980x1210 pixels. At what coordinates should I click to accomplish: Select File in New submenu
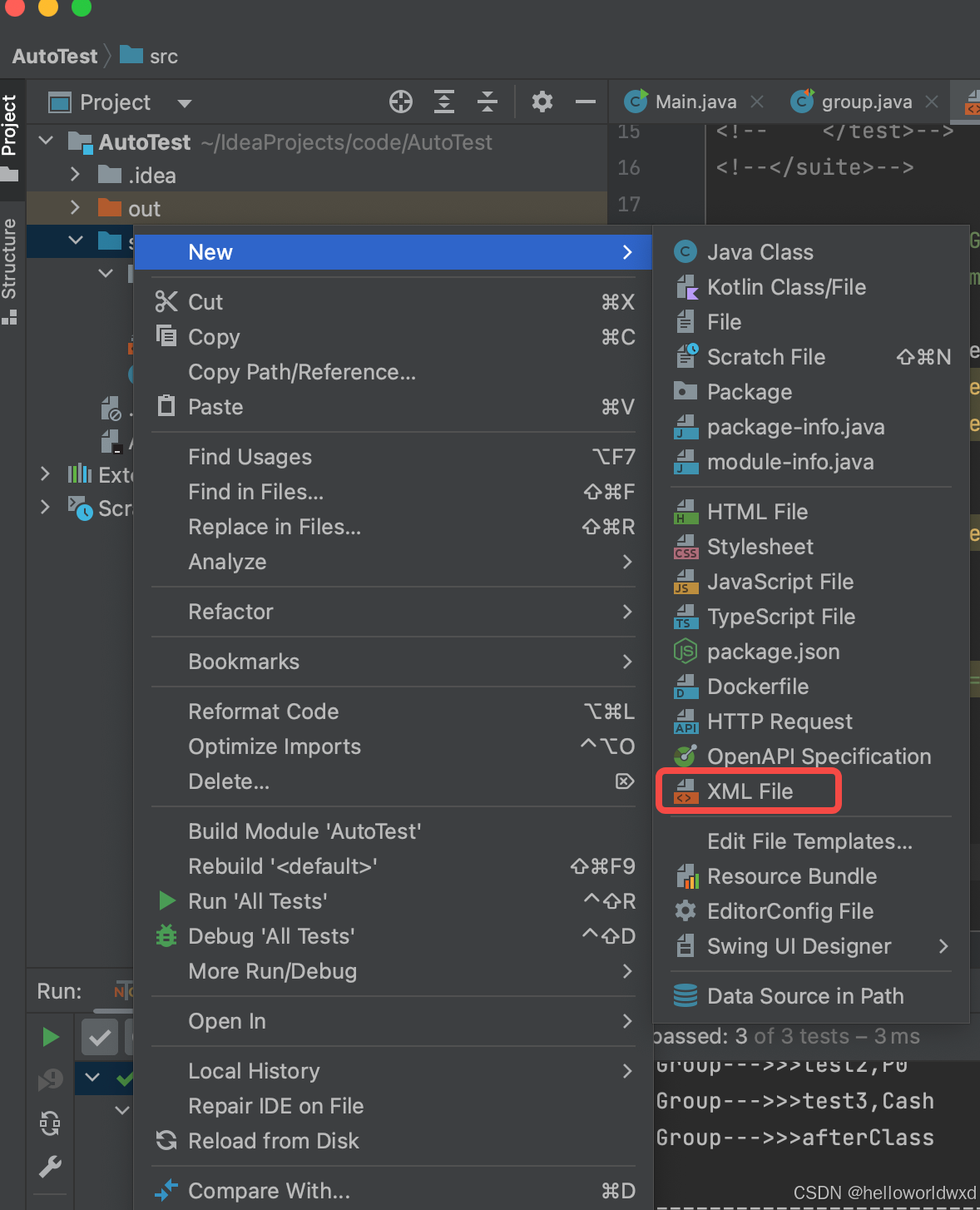click(811, 322)
